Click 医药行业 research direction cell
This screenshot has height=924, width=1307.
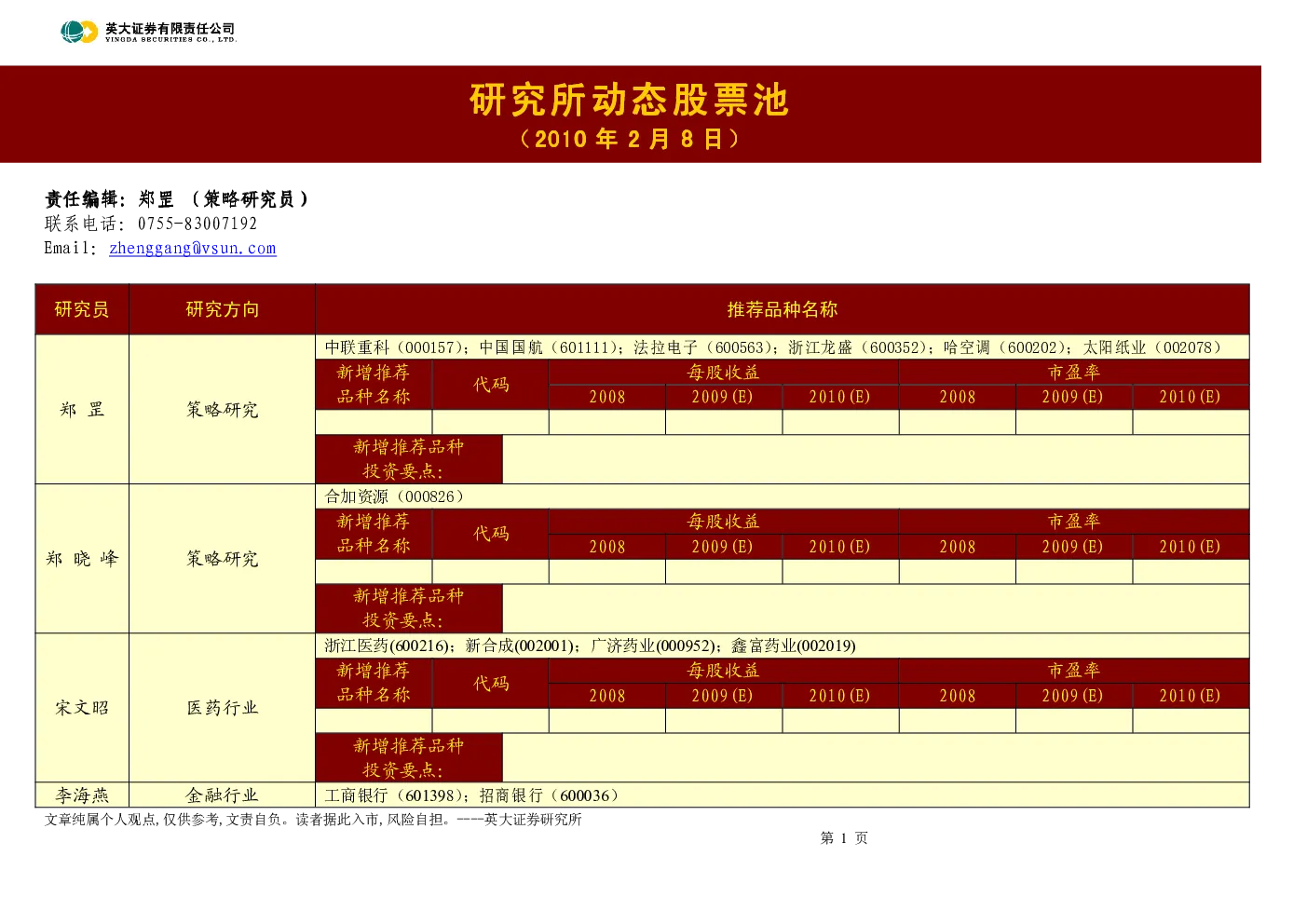click(x=223, y=708)
